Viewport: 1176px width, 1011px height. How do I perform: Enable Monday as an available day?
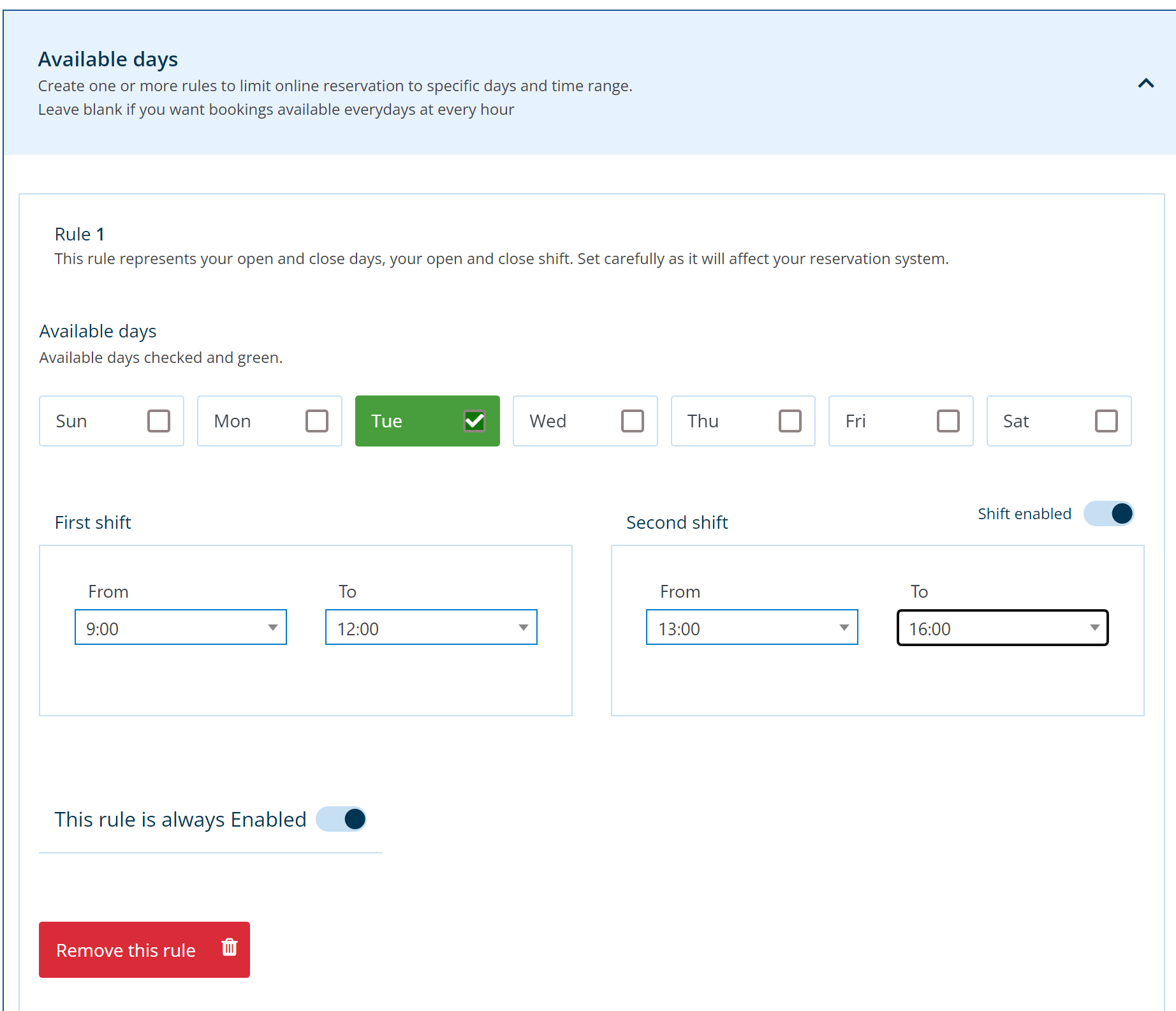point(317,421)
